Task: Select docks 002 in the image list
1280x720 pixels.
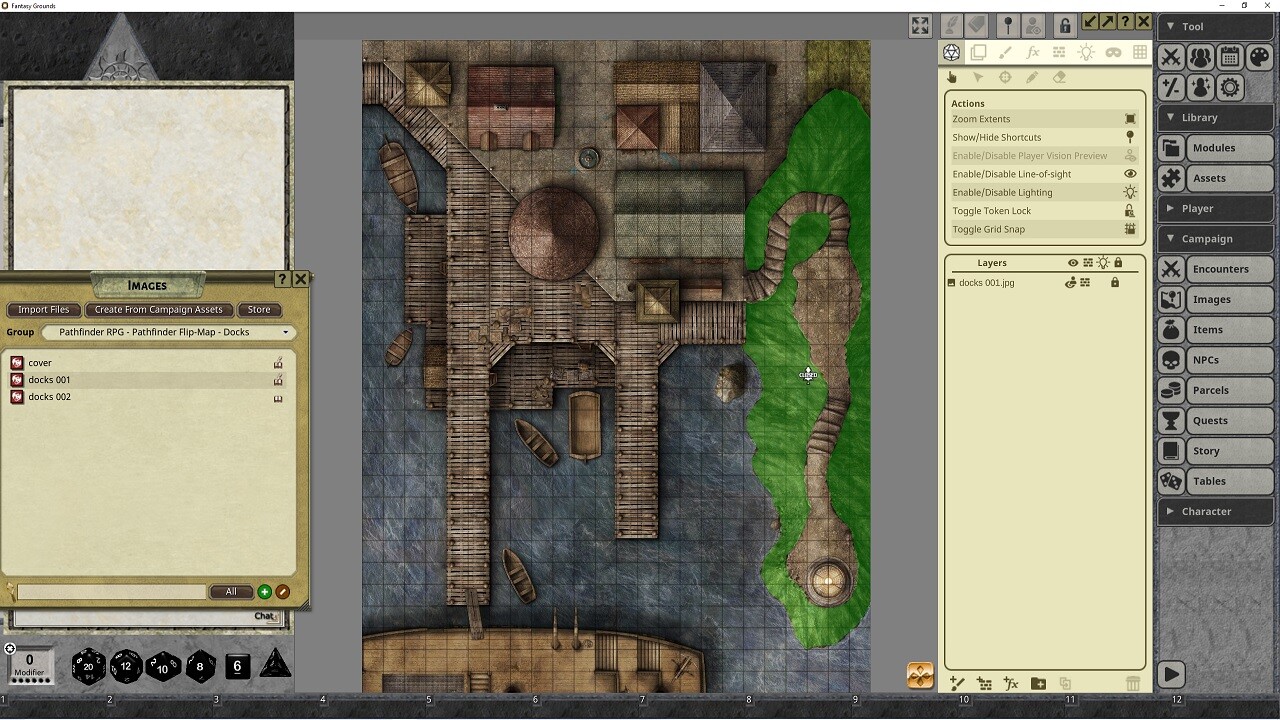Action: pyautogui.click(x=50, y=397)
